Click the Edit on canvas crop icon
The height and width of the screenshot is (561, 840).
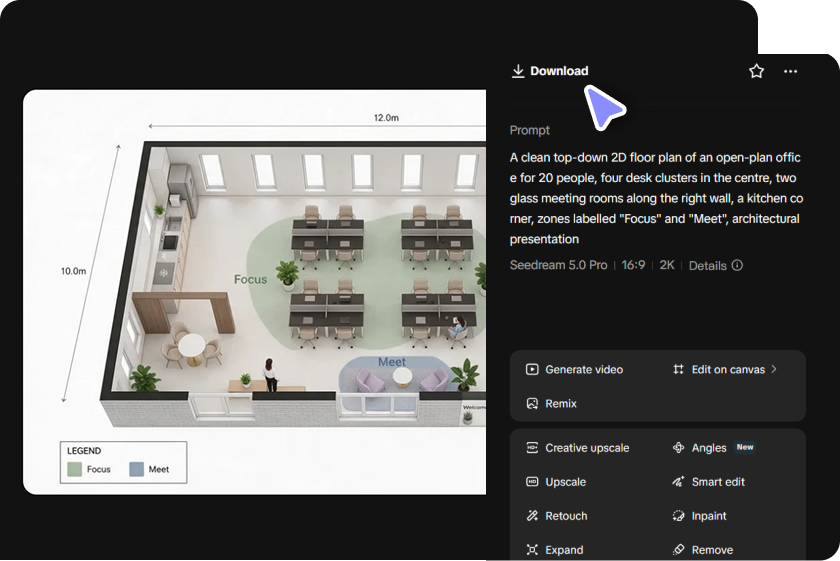[x=678, y=369]
